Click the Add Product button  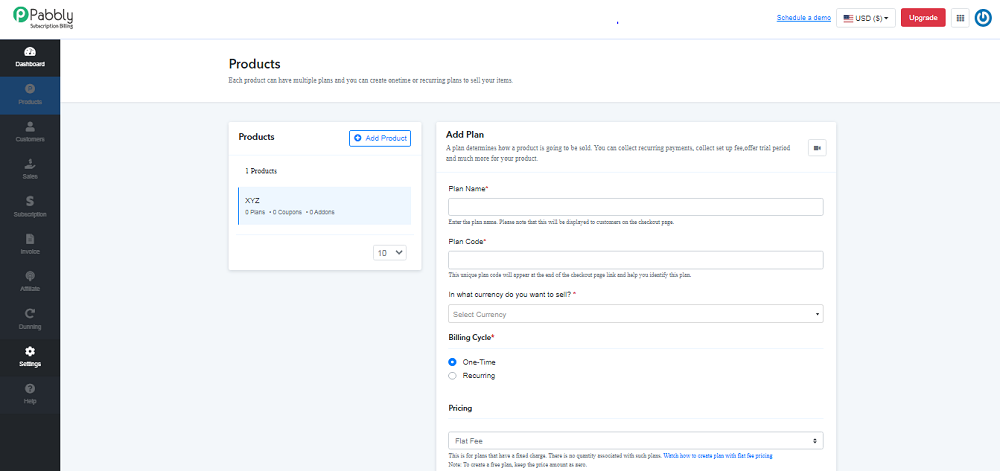[x=379, y=138]
